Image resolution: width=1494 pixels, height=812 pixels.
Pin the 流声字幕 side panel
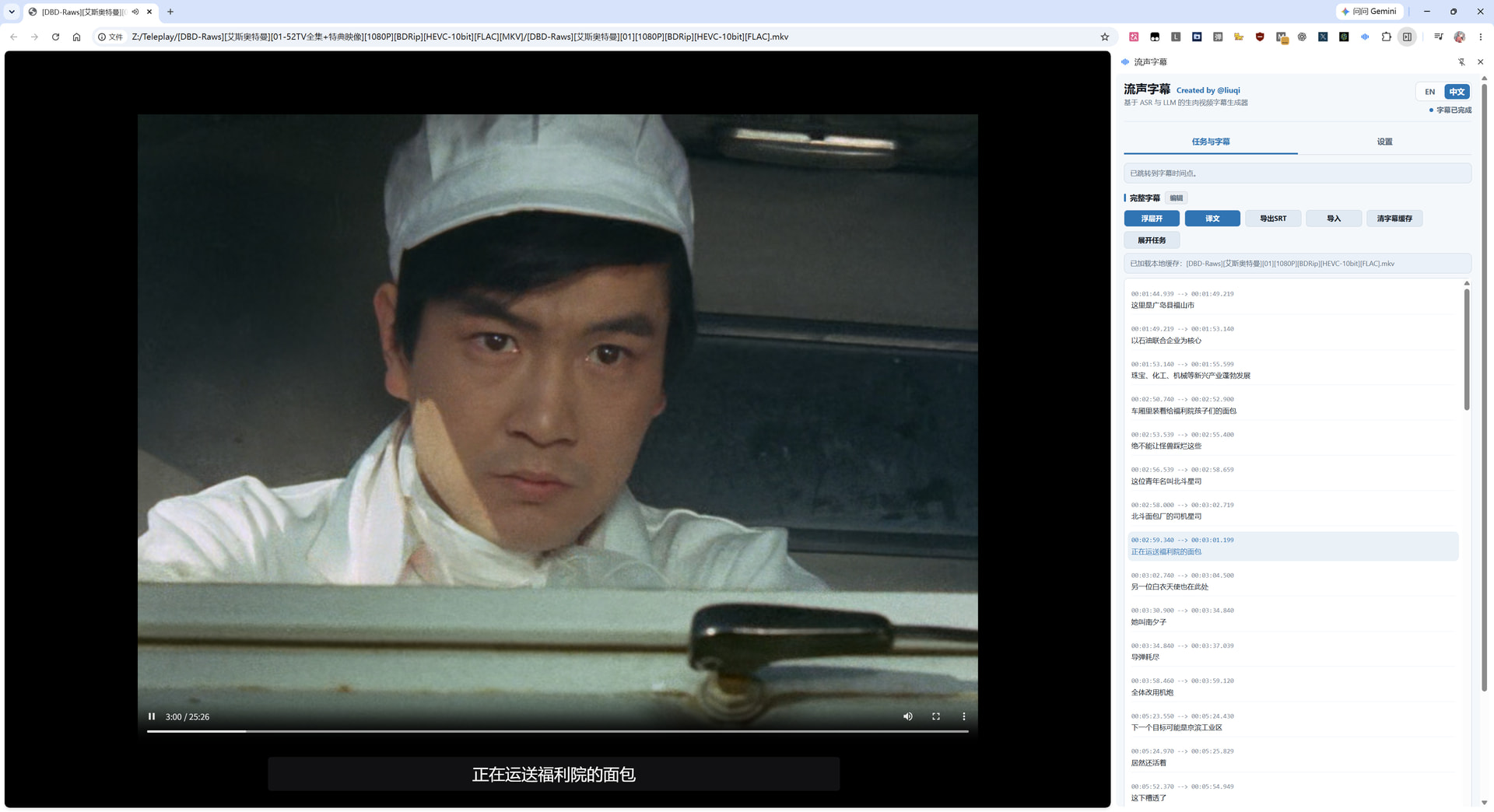(x=1461, y=62)
